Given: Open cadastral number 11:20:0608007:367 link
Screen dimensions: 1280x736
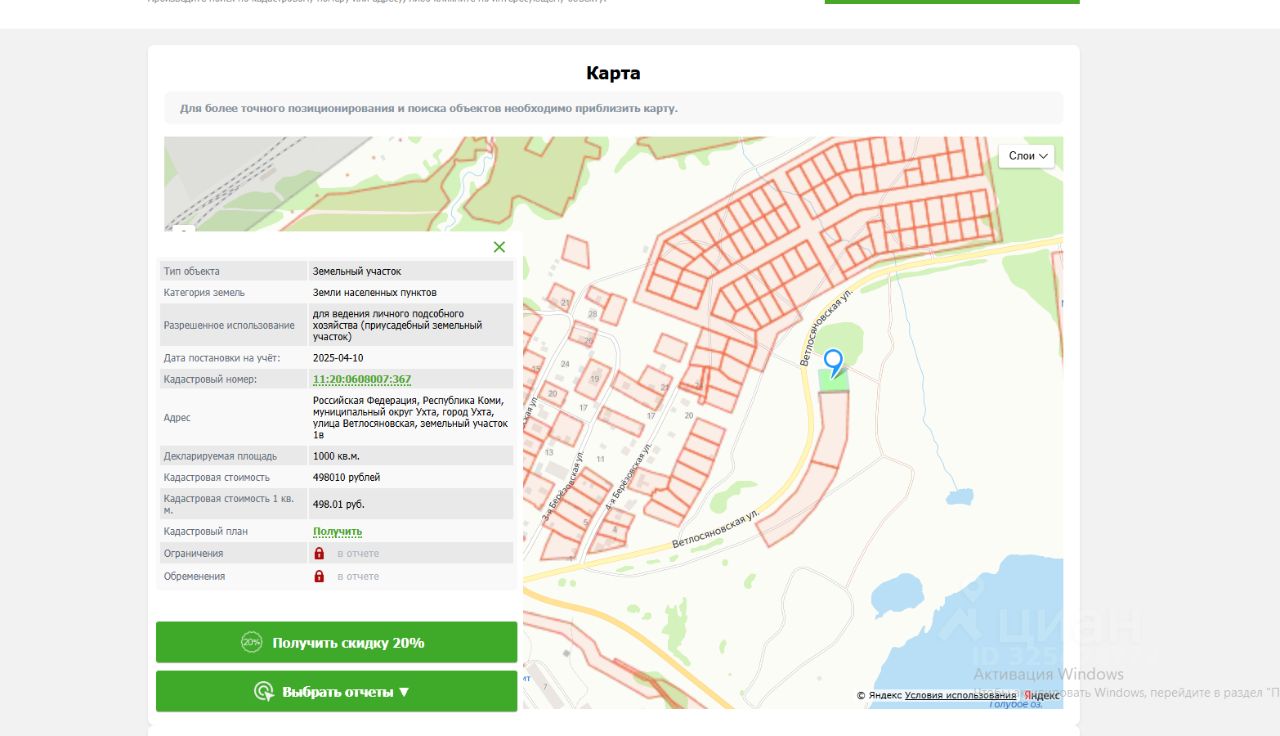Looking at the screenshot, I should tap(362, 379).
